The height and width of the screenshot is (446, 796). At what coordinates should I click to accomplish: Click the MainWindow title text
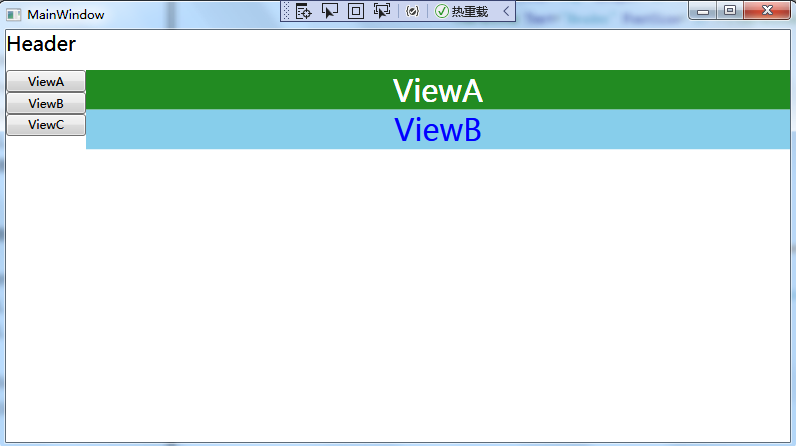pyautogui.click(x=66, y=15)
